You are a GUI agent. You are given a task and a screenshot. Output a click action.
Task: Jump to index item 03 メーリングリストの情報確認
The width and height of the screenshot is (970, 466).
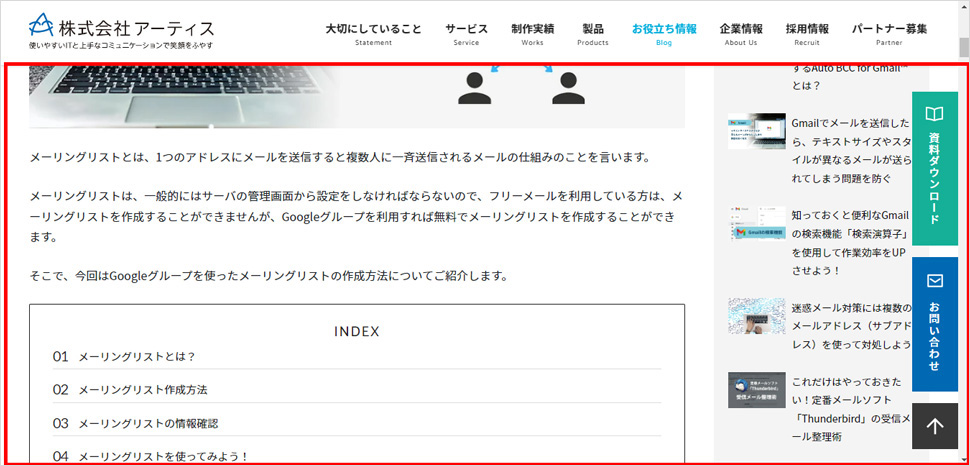point(357,423)
